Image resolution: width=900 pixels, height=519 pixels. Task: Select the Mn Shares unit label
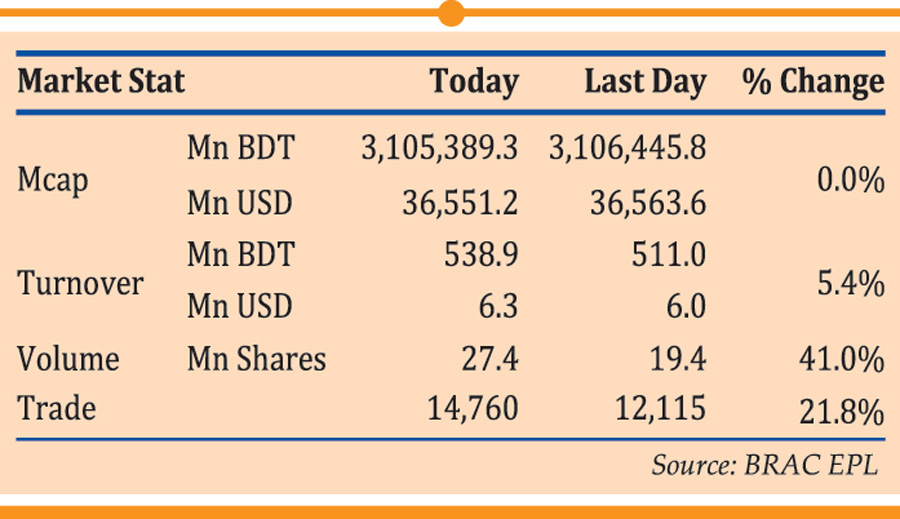pos(256,359)
